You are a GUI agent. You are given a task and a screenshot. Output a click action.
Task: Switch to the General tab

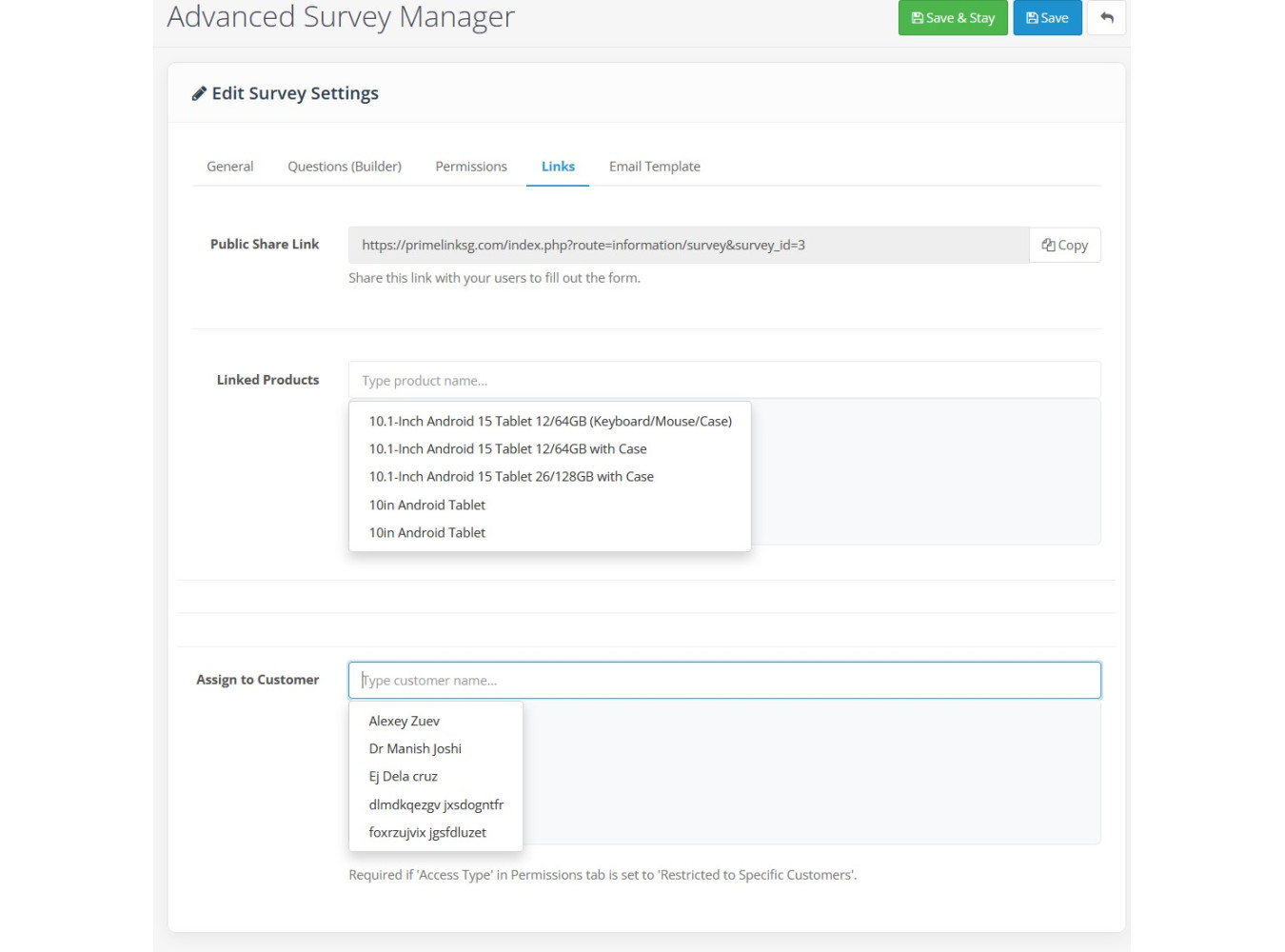[x=230, y=167]
